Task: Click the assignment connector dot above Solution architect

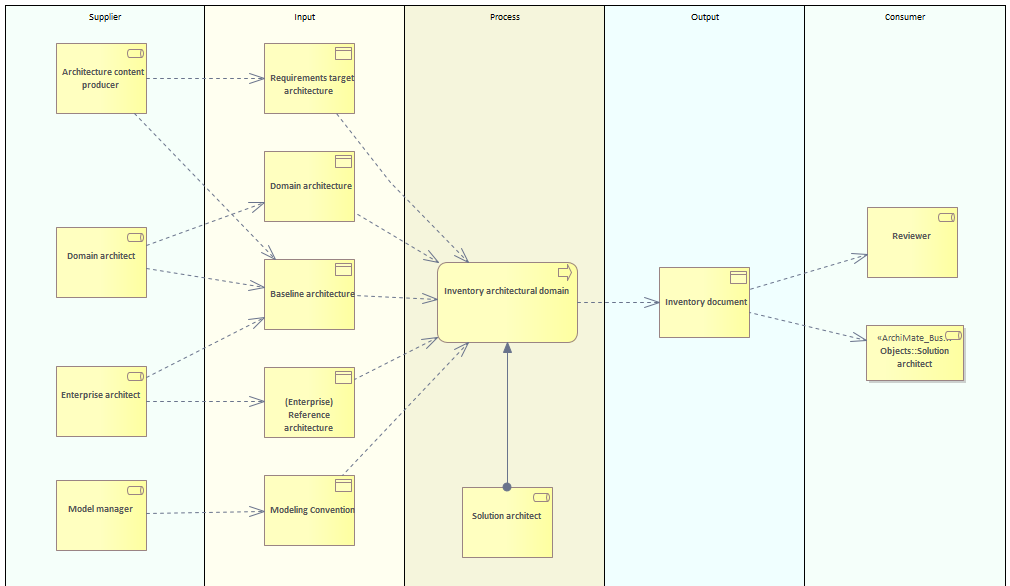Action: (x=507, y=487)
